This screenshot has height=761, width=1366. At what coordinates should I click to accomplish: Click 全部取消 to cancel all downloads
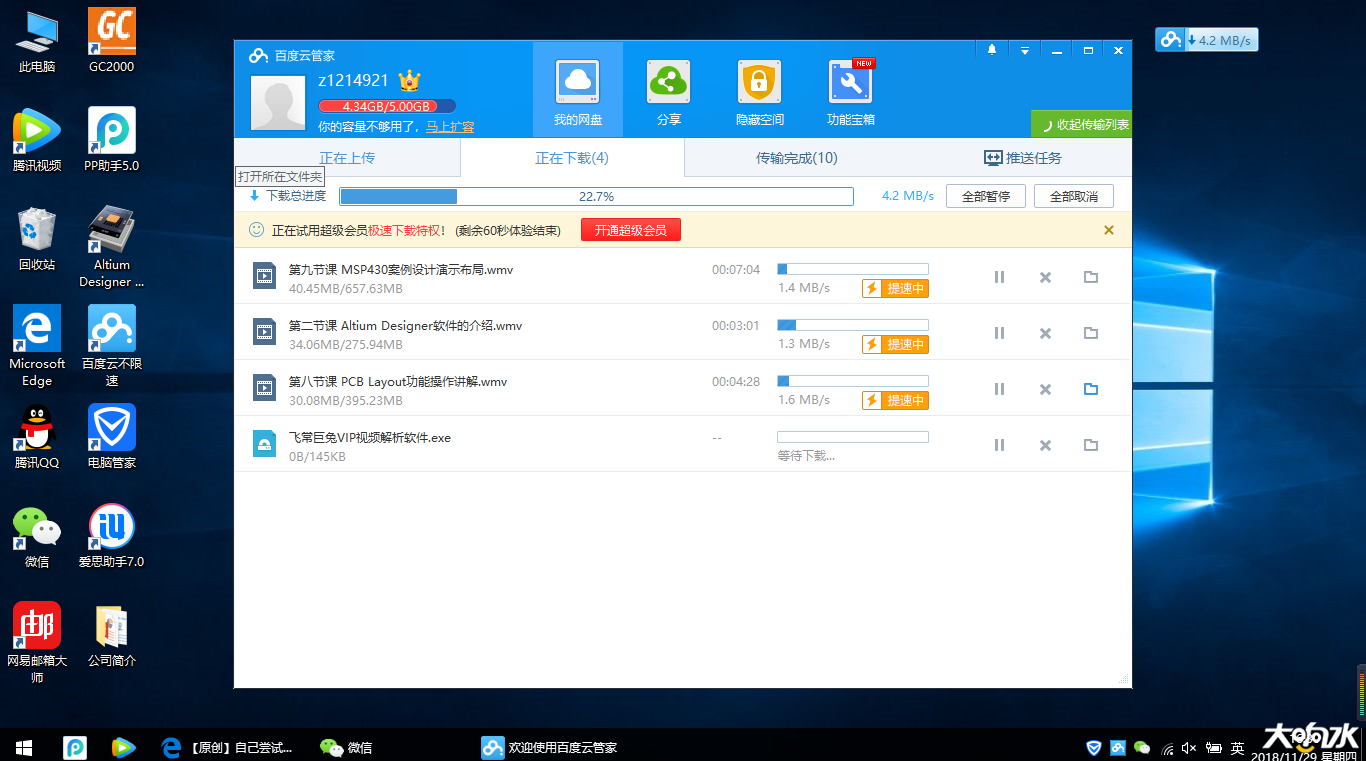[x=1074, y=196]
